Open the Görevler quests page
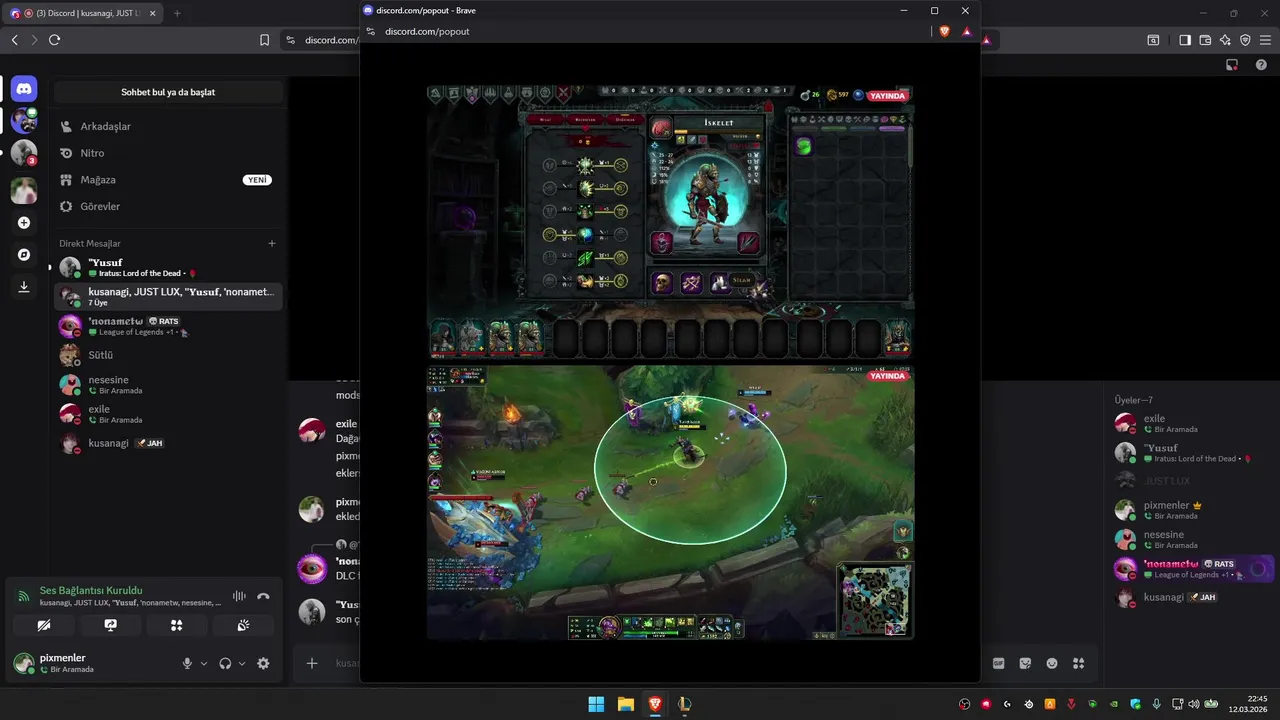This screenshot has width=1280, height=720. 168,206
